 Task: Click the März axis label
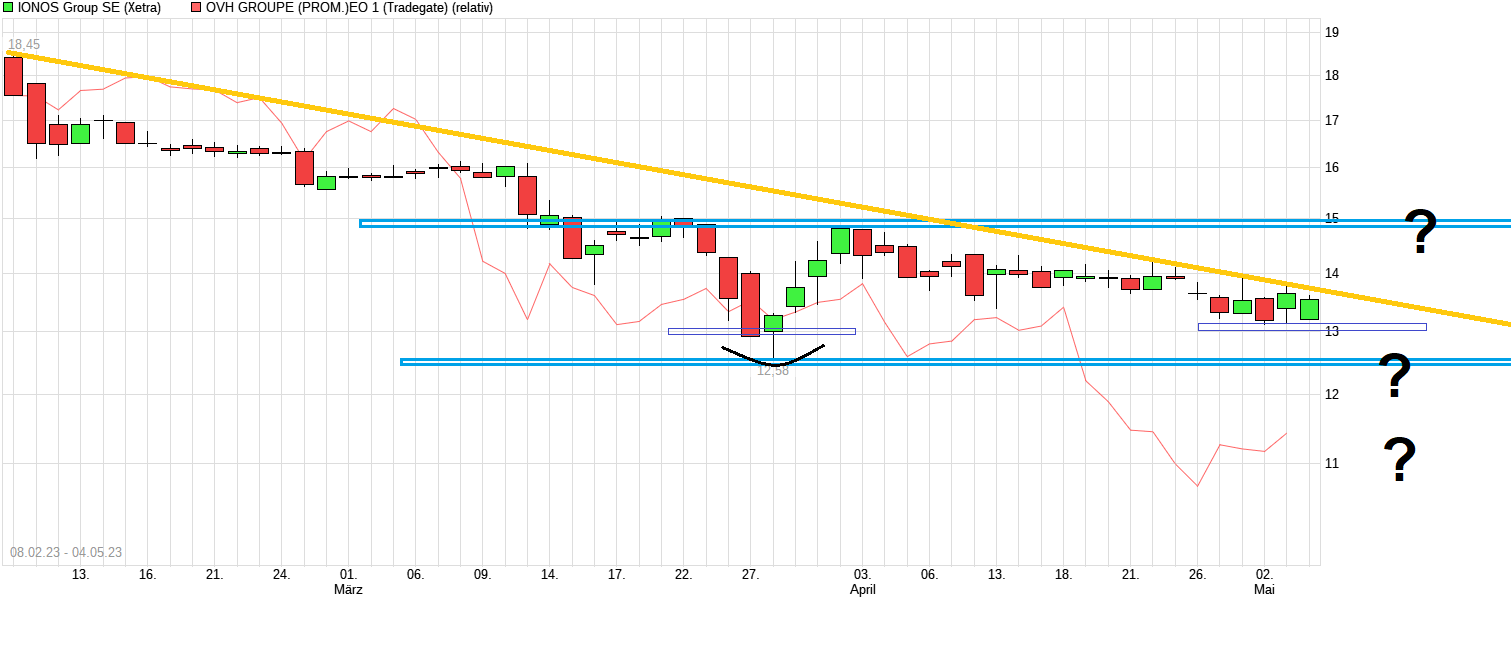347,590
